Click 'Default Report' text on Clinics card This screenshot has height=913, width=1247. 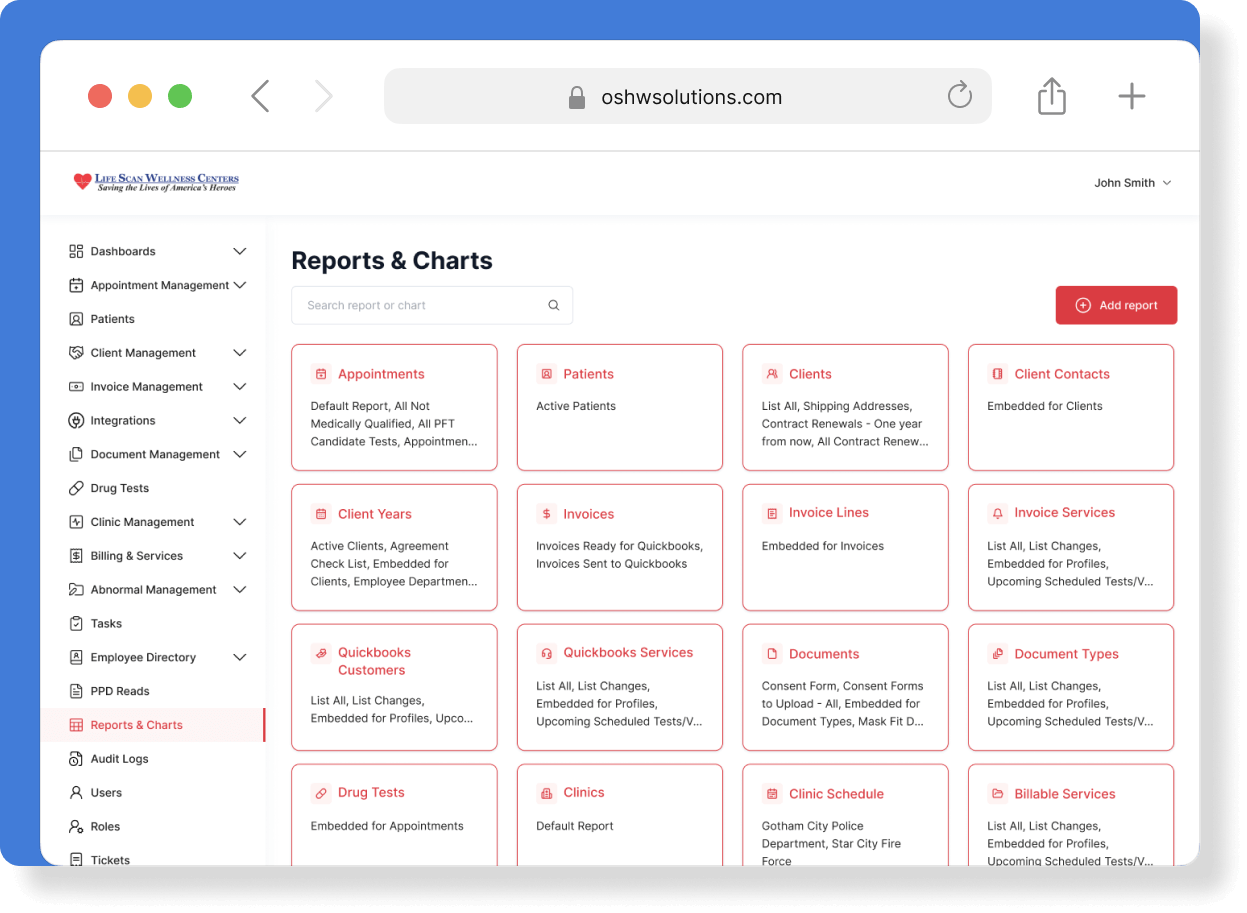[575, 826]
